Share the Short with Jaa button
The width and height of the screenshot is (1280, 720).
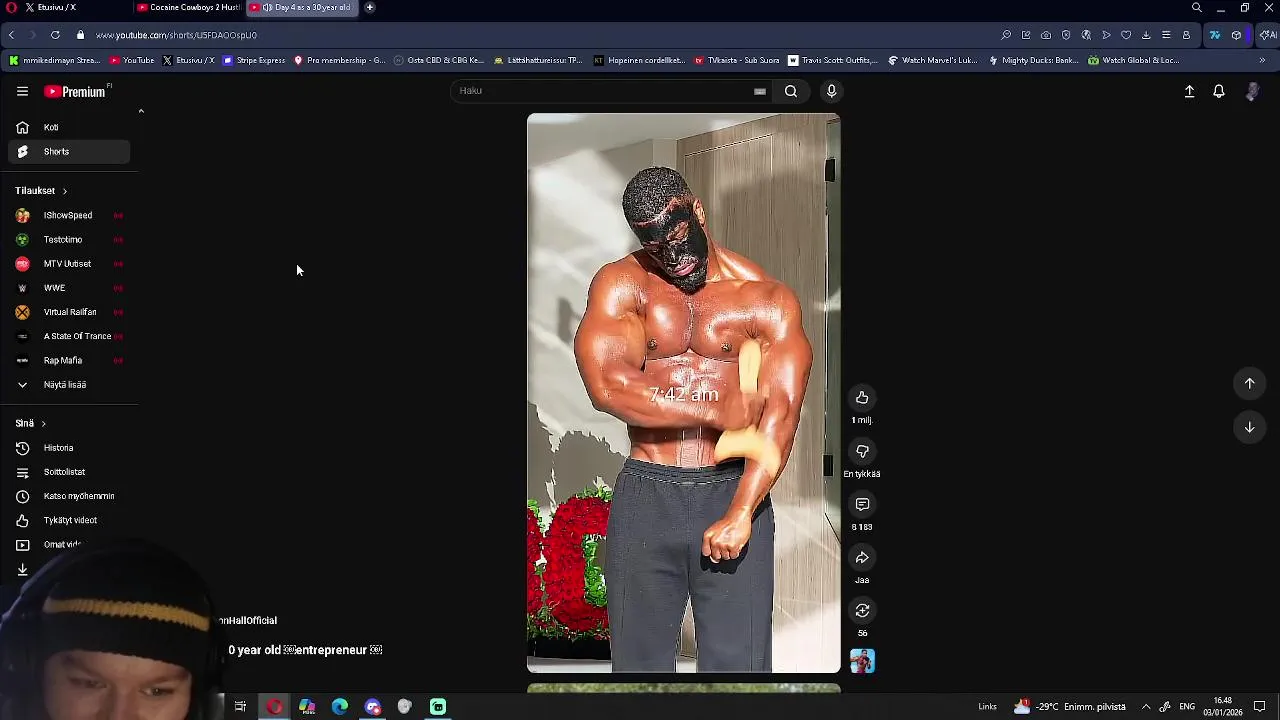click(862, 557)
